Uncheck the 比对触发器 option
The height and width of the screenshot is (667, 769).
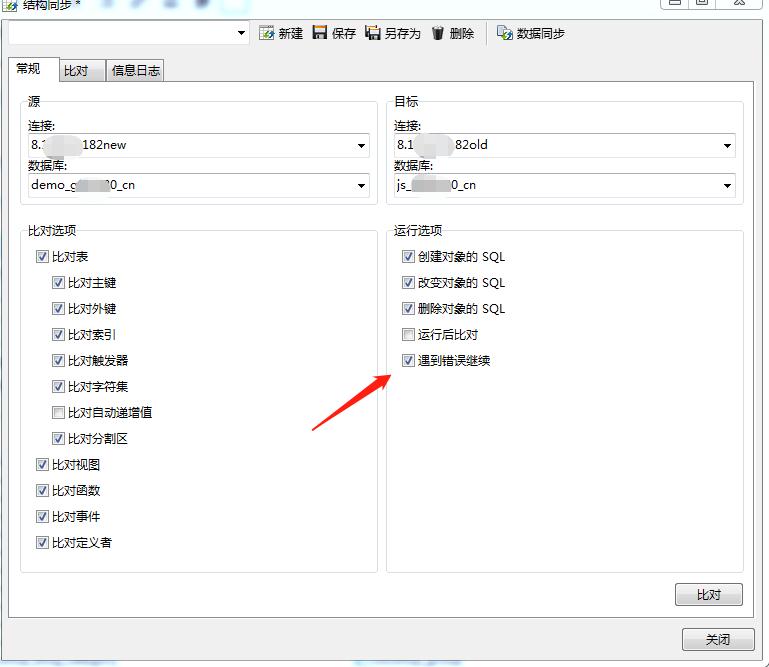tap(58, 361)
